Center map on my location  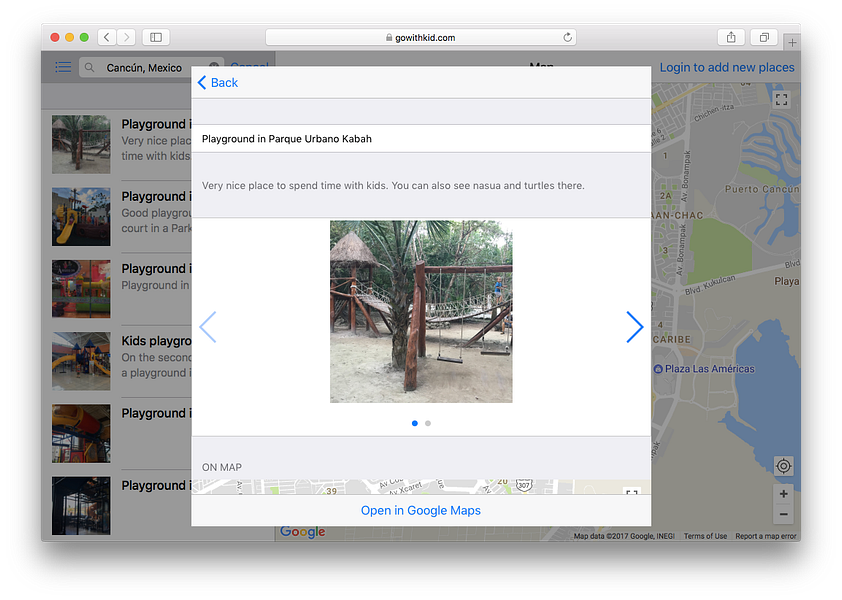(x=783, y=466)
